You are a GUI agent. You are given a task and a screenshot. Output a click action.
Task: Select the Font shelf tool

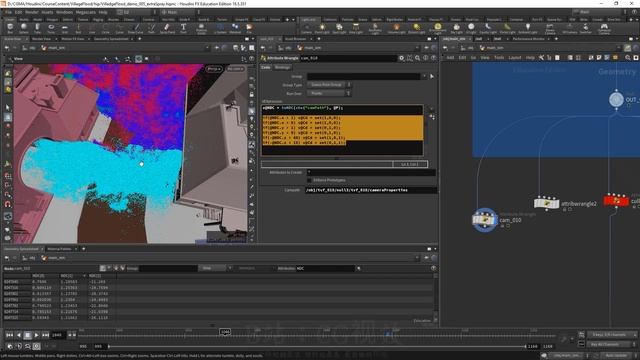click(x=183, y=29)
